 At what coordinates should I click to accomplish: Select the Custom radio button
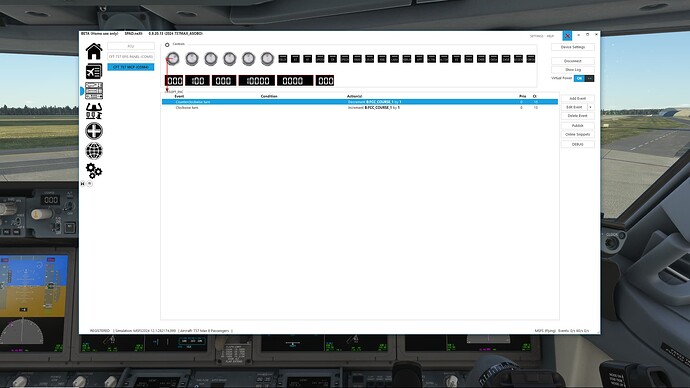[x=167, y=45]
